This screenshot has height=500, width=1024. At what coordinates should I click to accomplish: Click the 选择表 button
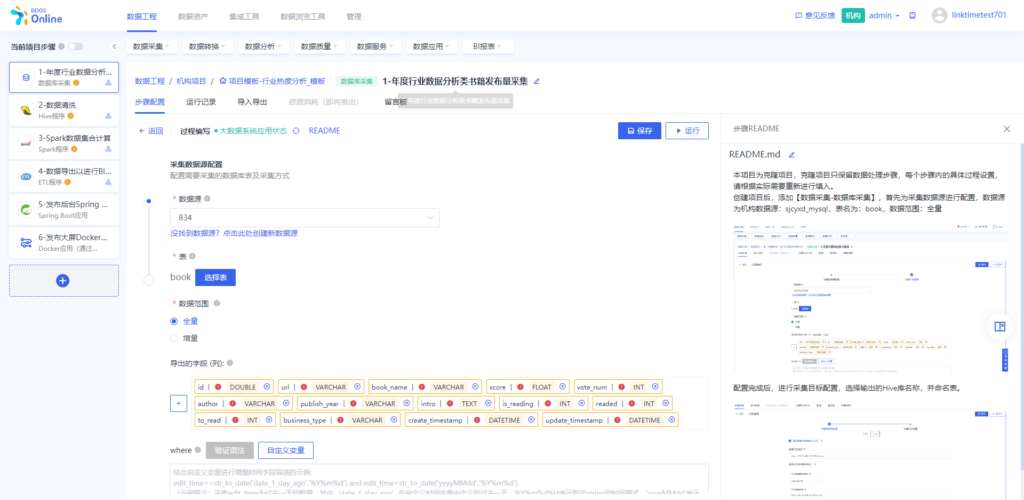coord(215,277)
